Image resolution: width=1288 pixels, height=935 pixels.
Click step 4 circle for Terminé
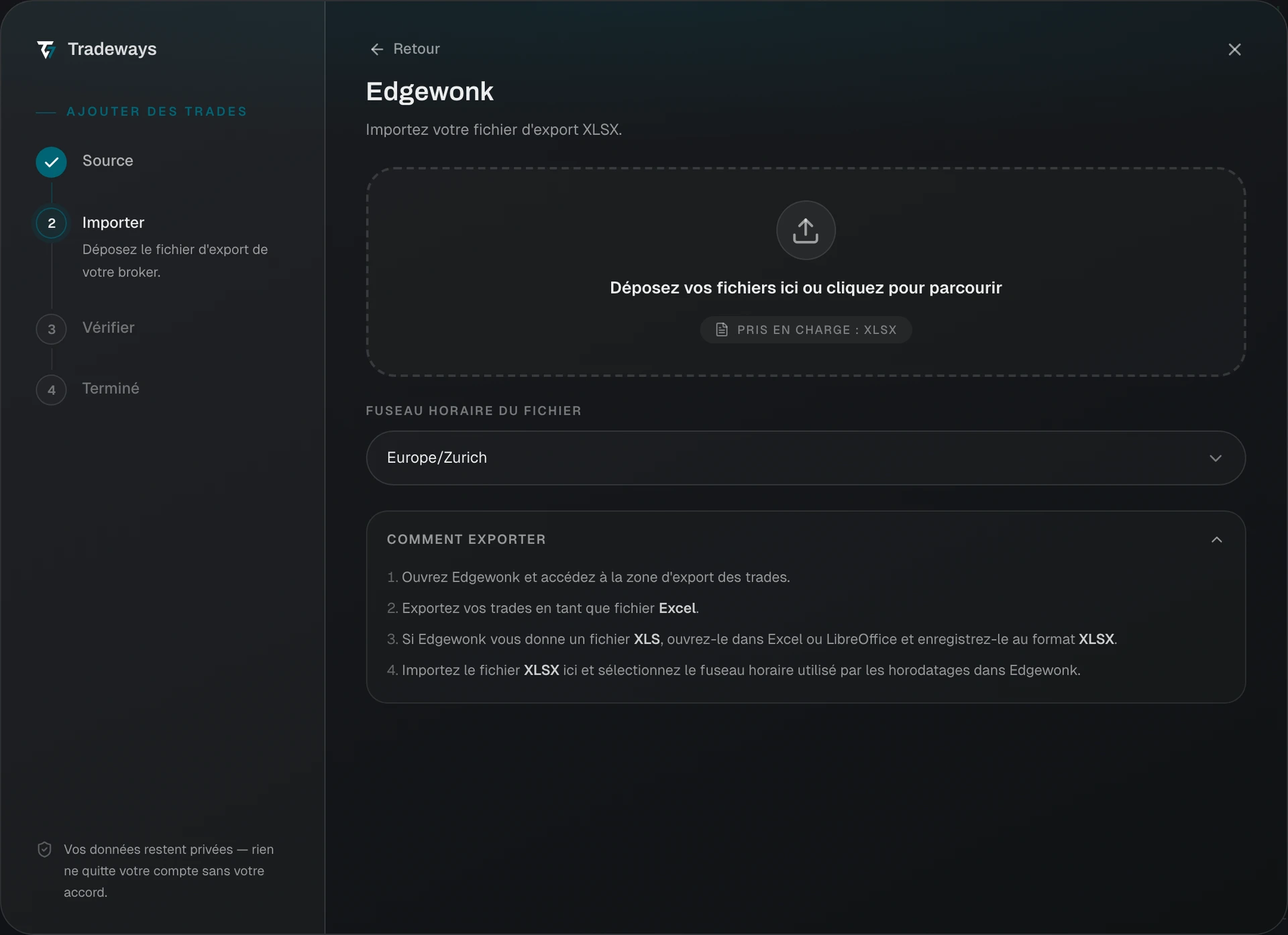point(52,390)
